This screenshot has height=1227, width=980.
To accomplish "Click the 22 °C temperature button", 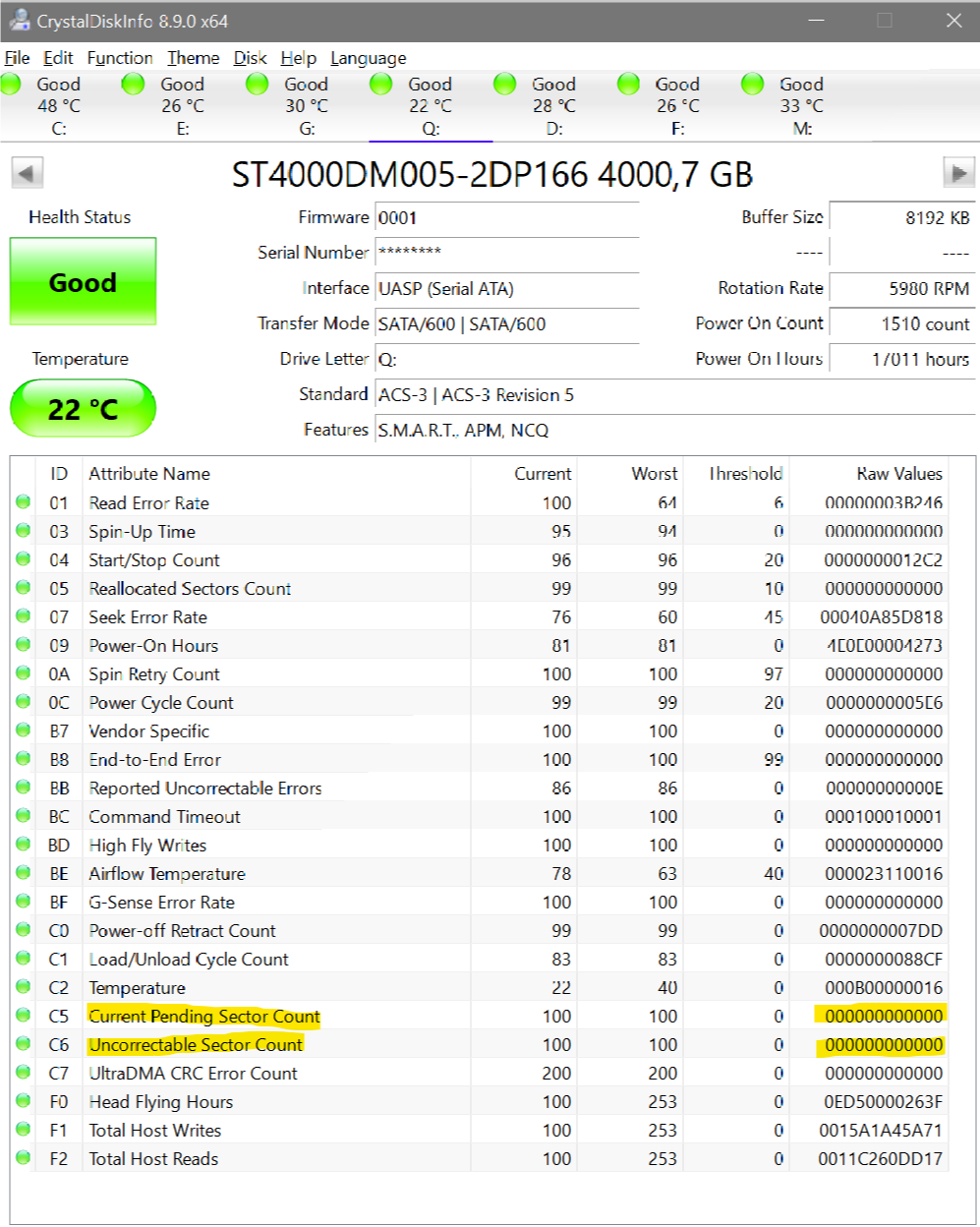I will 83,408.
